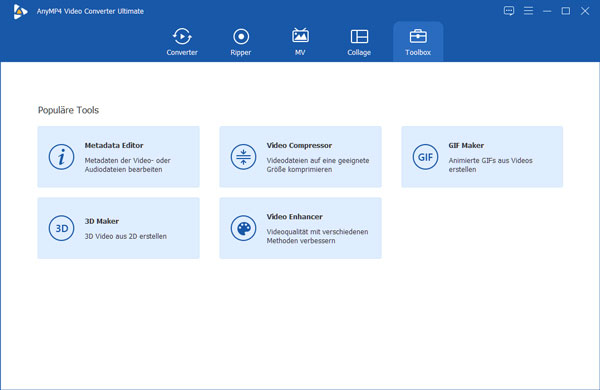Open the Converter tab
The width and height of the screenshot is (600, 390).
tap(182, 42)
